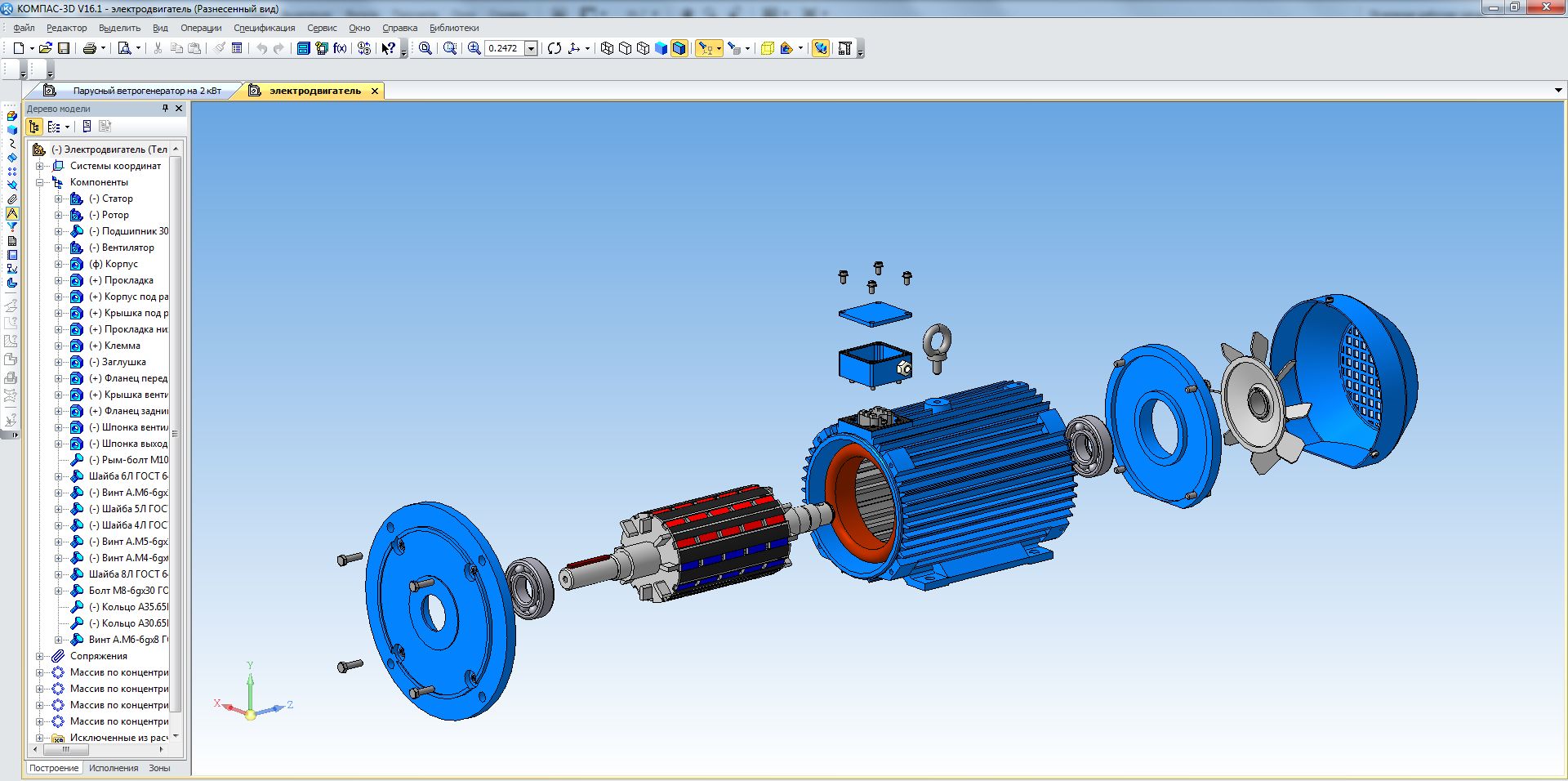Save the document with the floppy icon
Screen dimensions: 1568x781
coord(64,48)
